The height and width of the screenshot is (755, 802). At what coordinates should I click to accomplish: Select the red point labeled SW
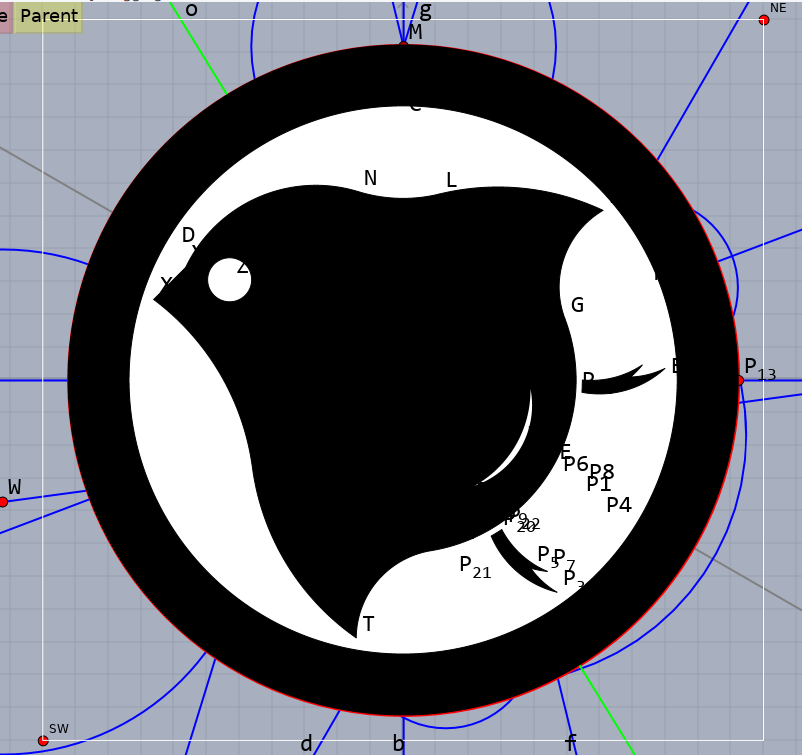[x=43, y=740]
